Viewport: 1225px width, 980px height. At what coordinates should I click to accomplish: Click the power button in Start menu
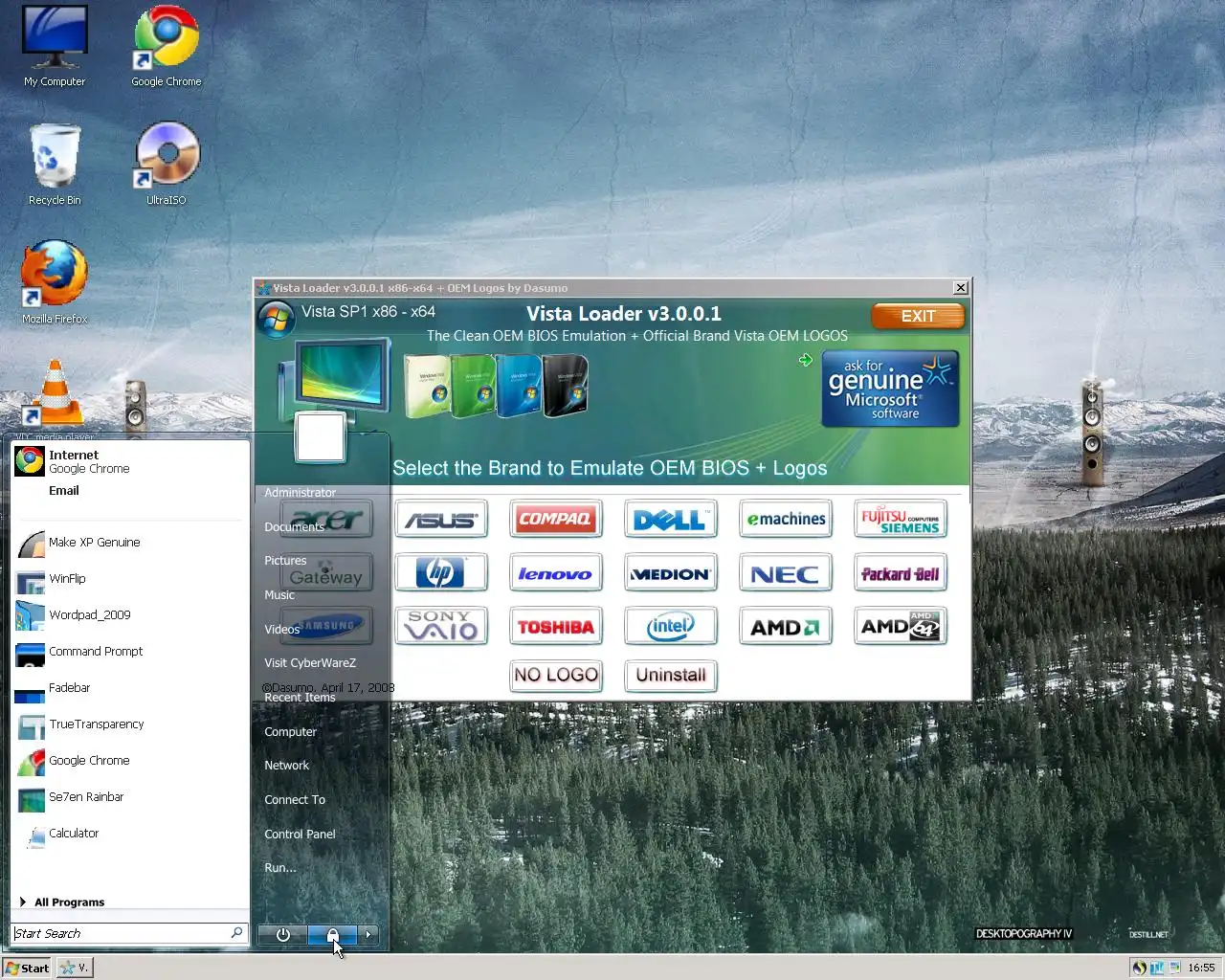(x=282, y=935)
